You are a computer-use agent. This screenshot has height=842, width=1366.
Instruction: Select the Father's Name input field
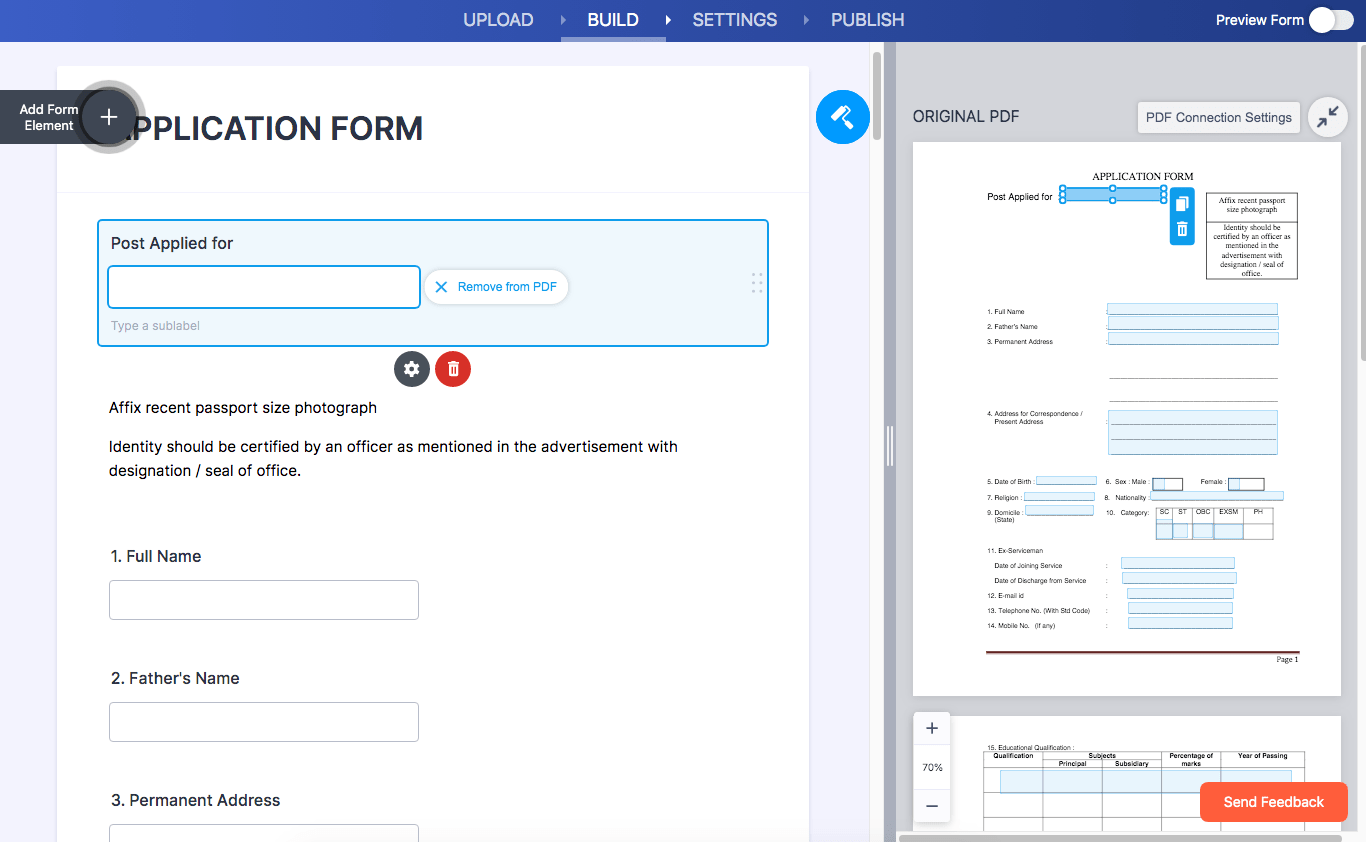click(x=263, y=721)
